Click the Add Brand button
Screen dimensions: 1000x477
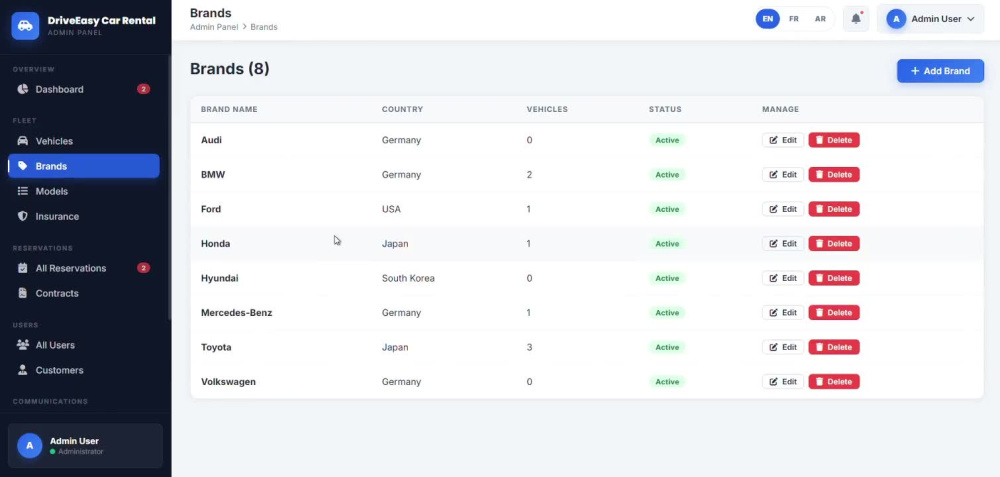[x=940, y=71]
